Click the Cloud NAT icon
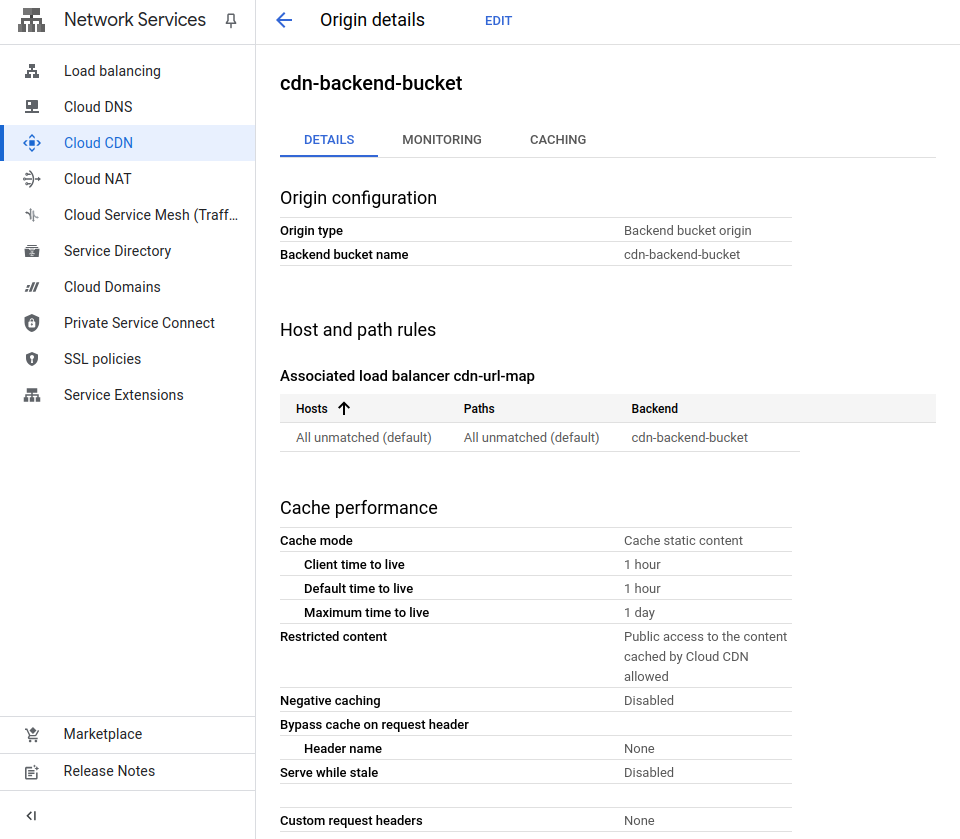 32,179
